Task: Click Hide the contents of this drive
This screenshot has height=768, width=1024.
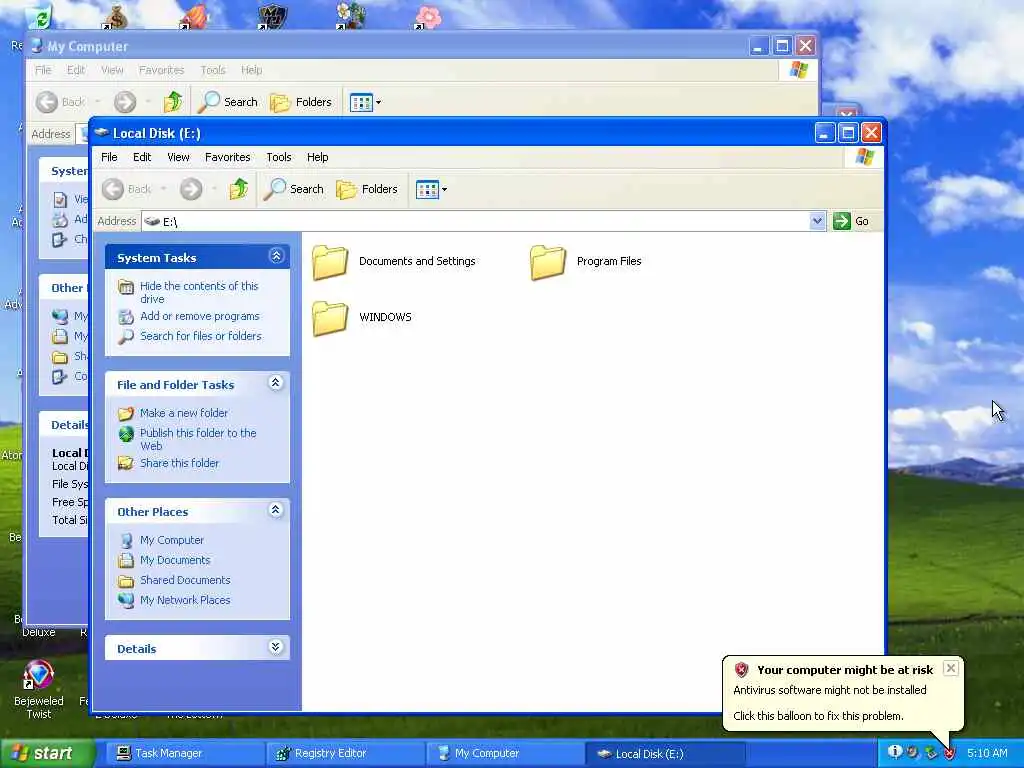Action: 199,293
